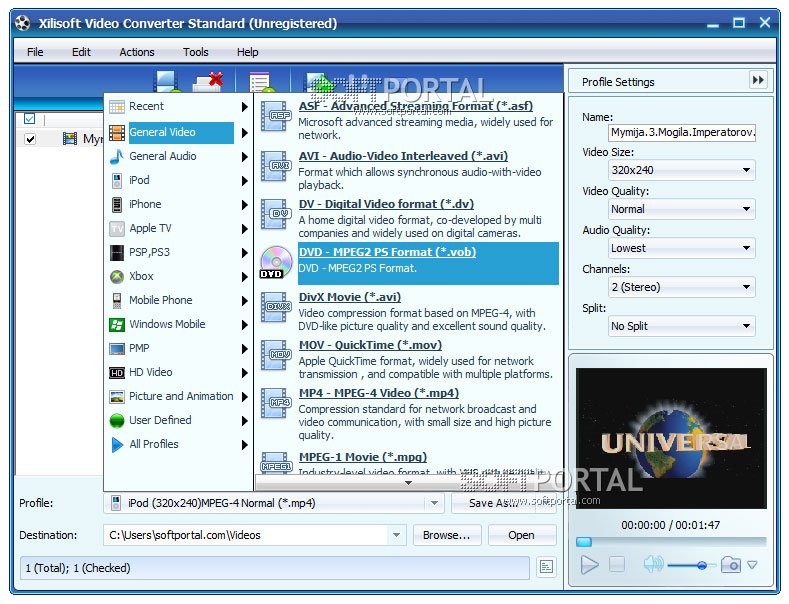Click the Xbox logo icon
Screen dimensions: 789x604
[x=117, y=276]
